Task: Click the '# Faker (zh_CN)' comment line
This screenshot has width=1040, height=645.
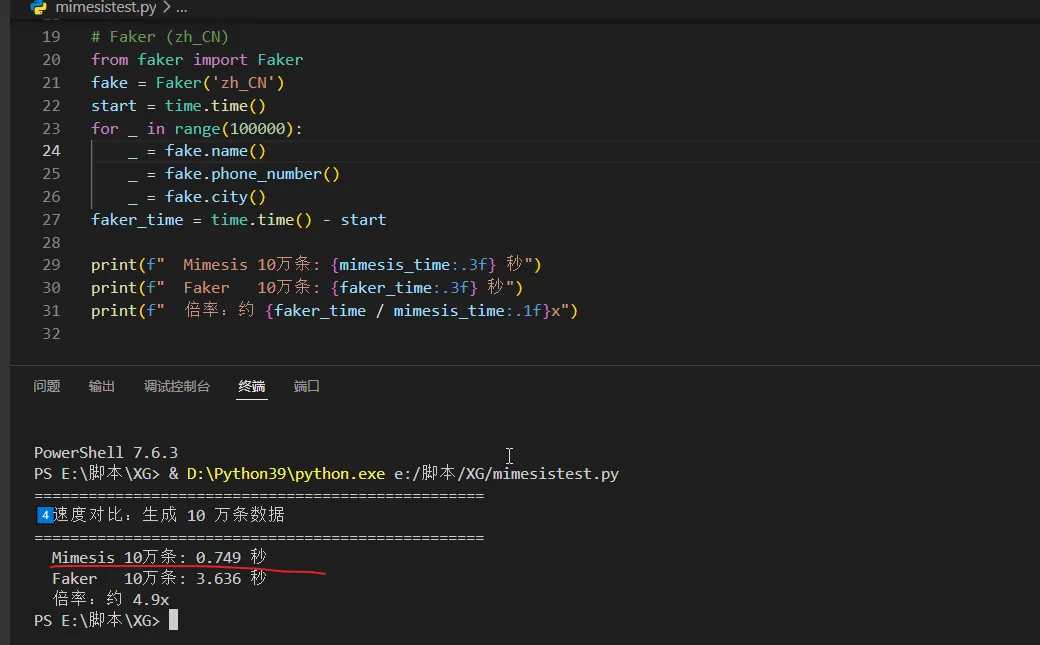Action: pyautogui.click(x=160, y=36)
